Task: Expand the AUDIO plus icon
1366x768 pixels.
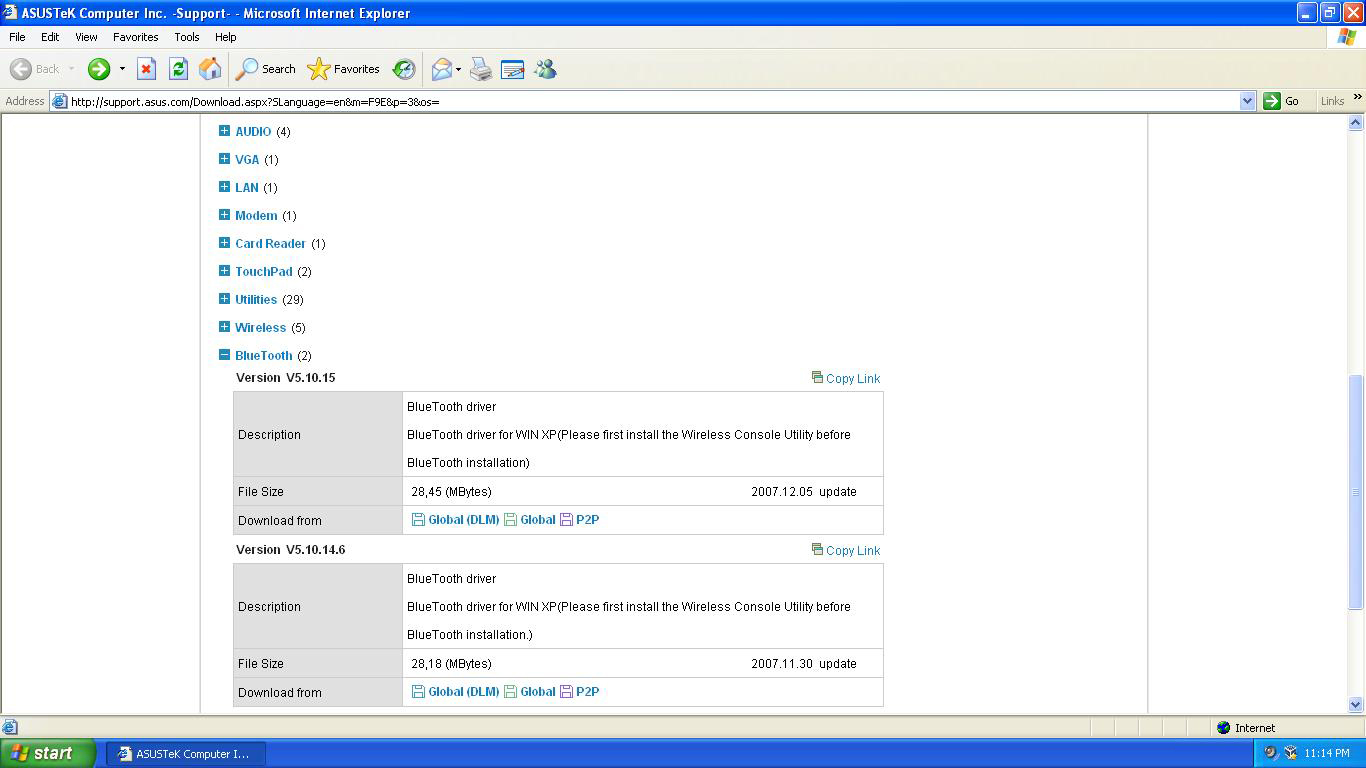Action: pos(224,130)
